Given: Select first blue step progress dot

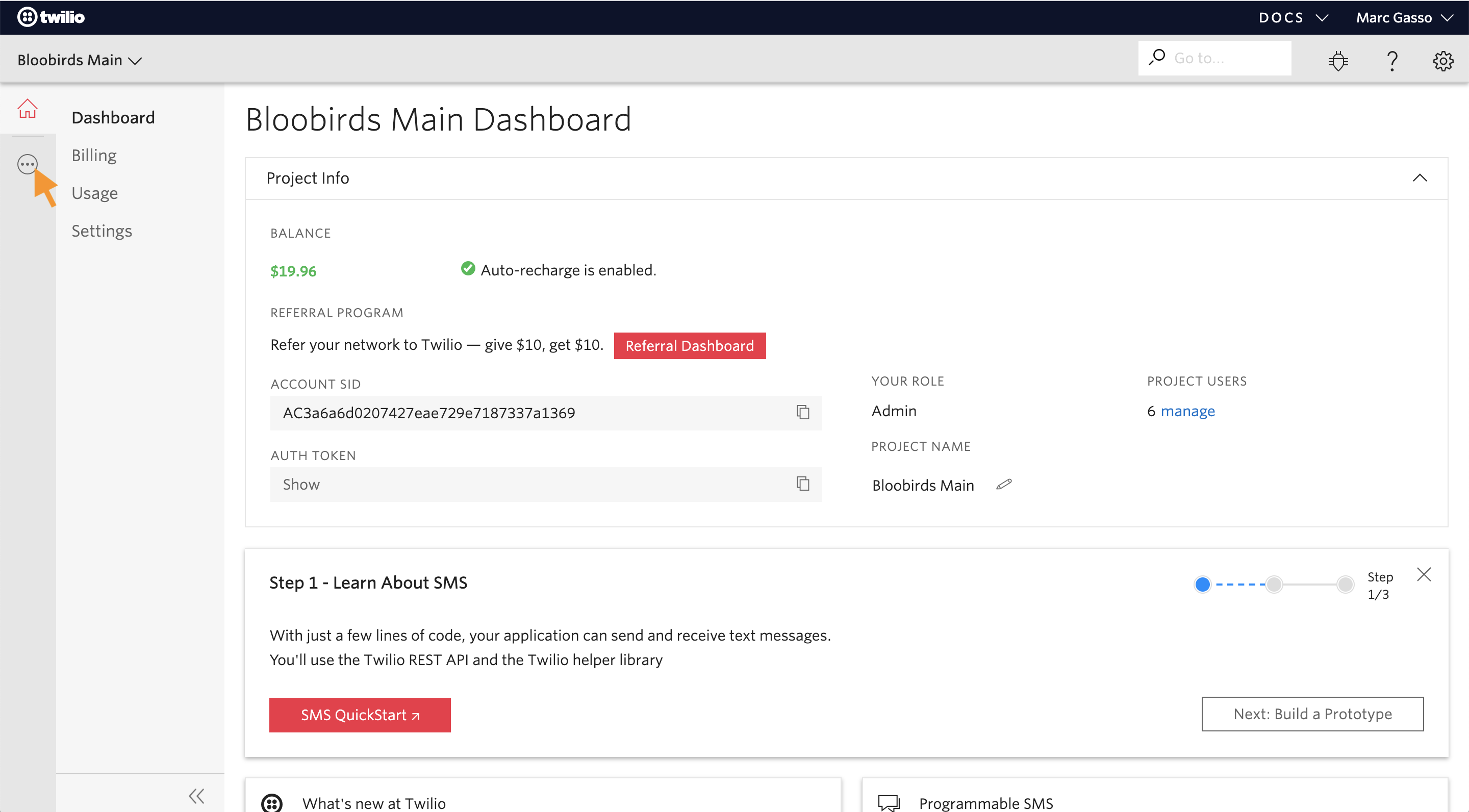Looking at the screenshot, I should click(x=1202, y=585).
